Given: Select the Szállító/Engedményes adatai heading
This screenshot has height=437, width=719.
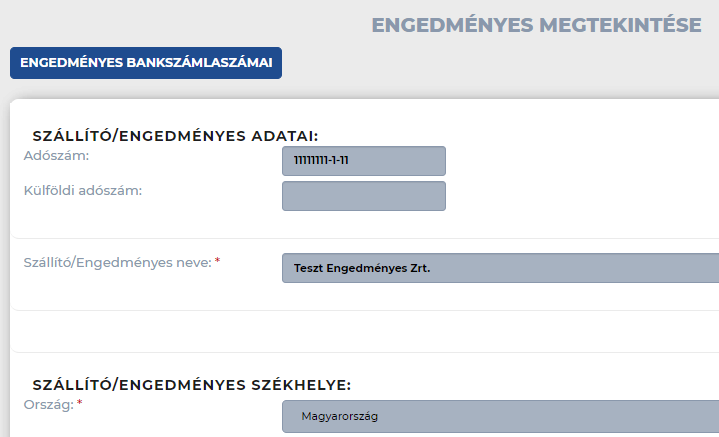Looking at the screenshot, I should (175, 136).
